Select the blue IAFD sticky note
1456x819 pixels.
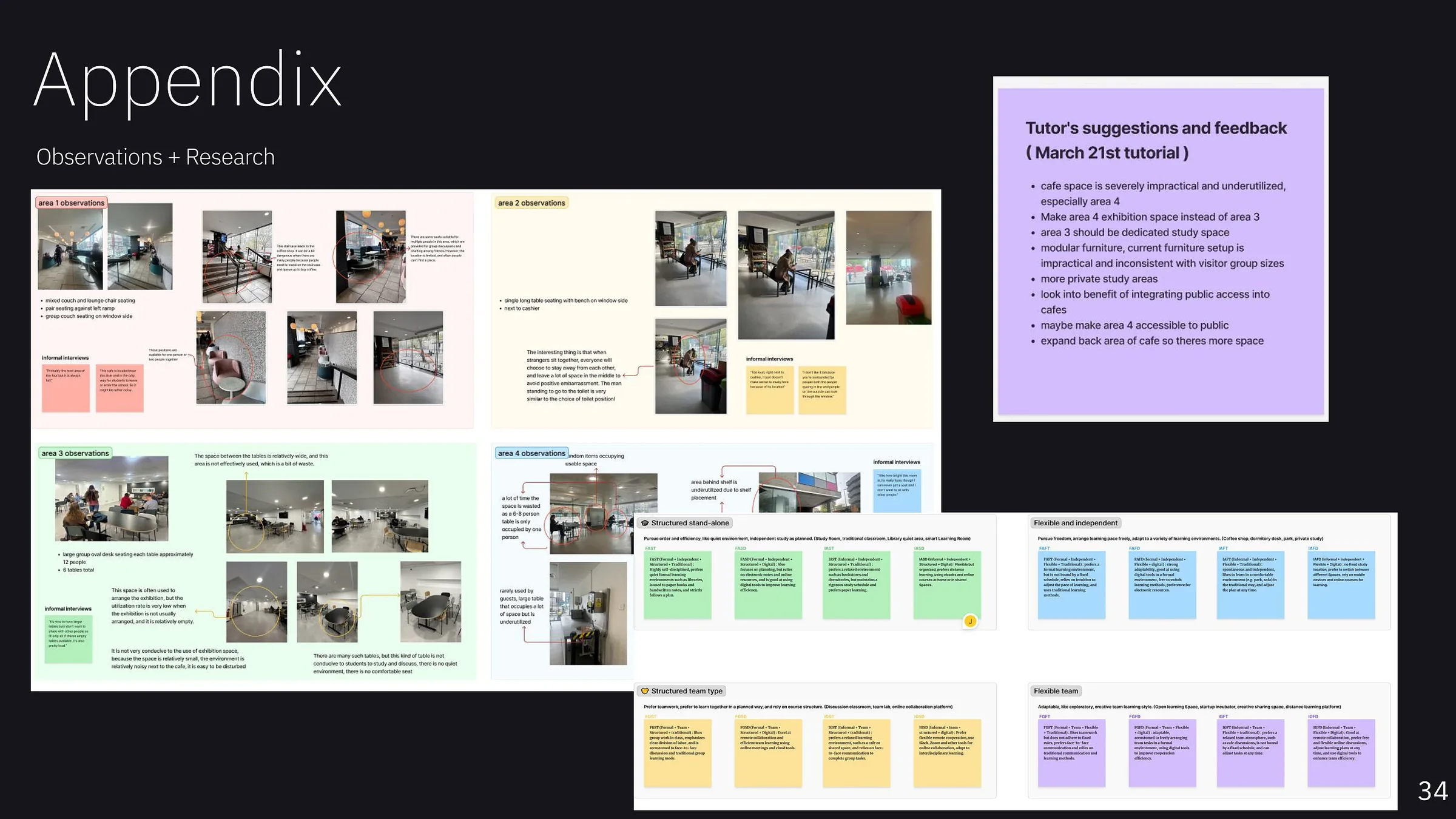coord(1341,585)
